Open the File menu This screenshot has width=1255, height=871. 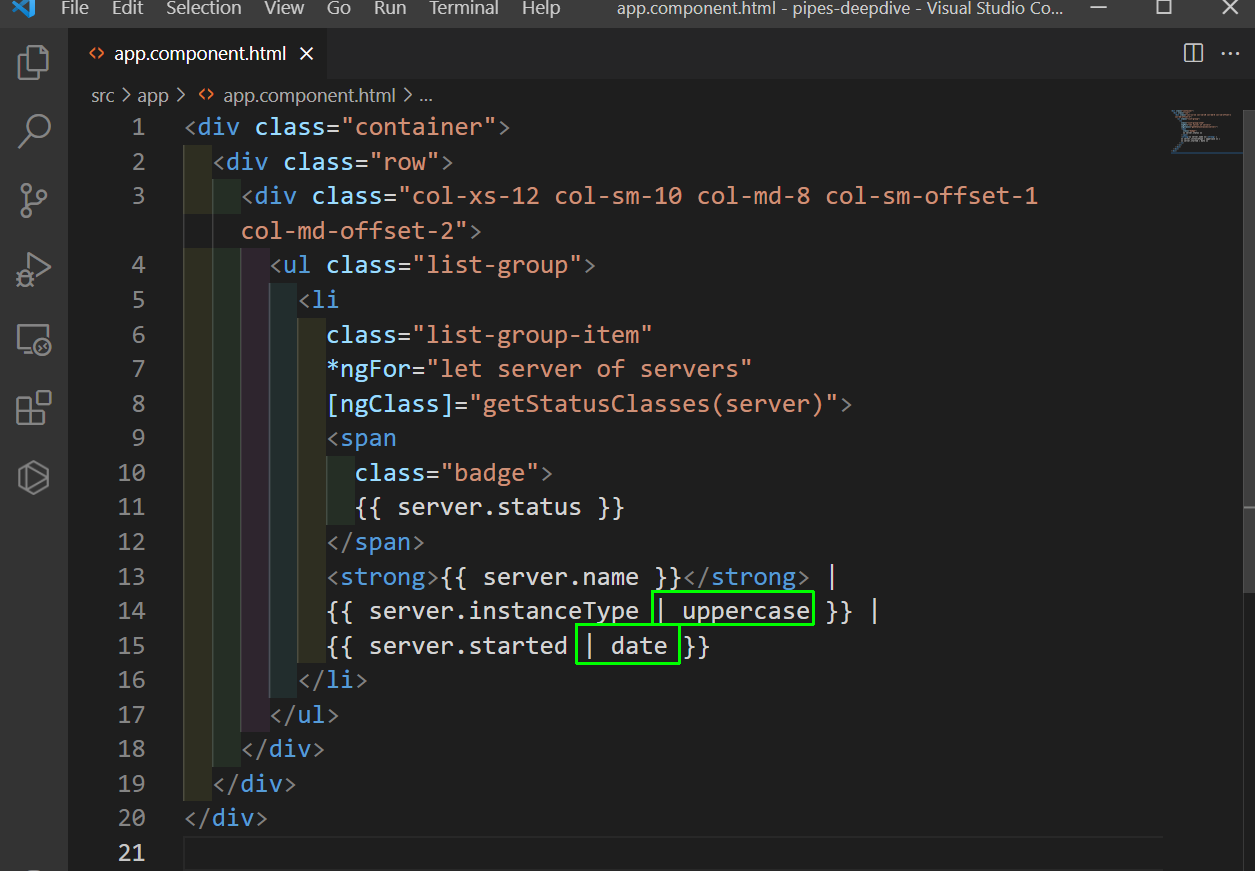click(x=74, y=8)
